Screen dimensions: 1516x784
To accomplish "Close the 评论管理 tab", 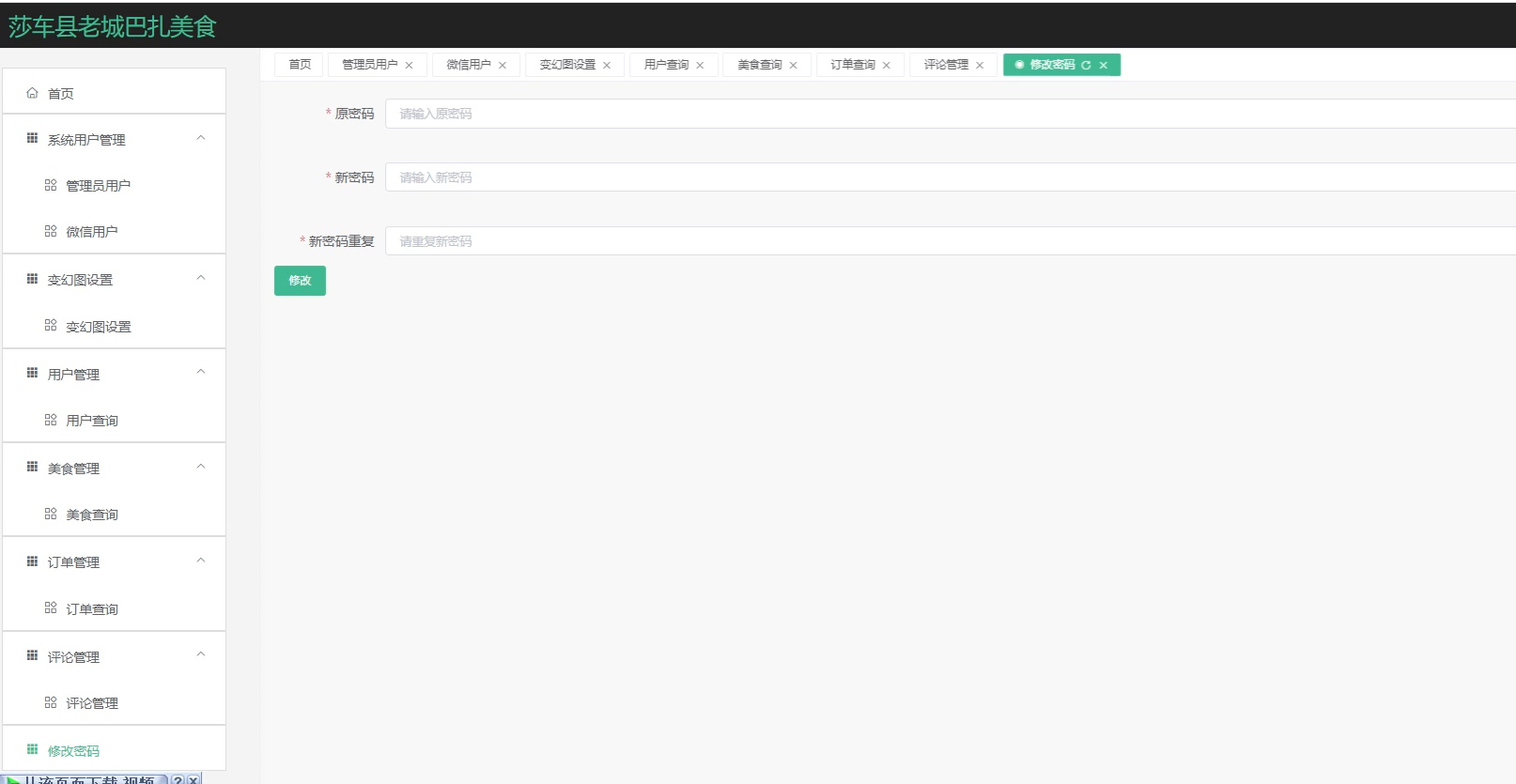I will [x=980, y=65].
